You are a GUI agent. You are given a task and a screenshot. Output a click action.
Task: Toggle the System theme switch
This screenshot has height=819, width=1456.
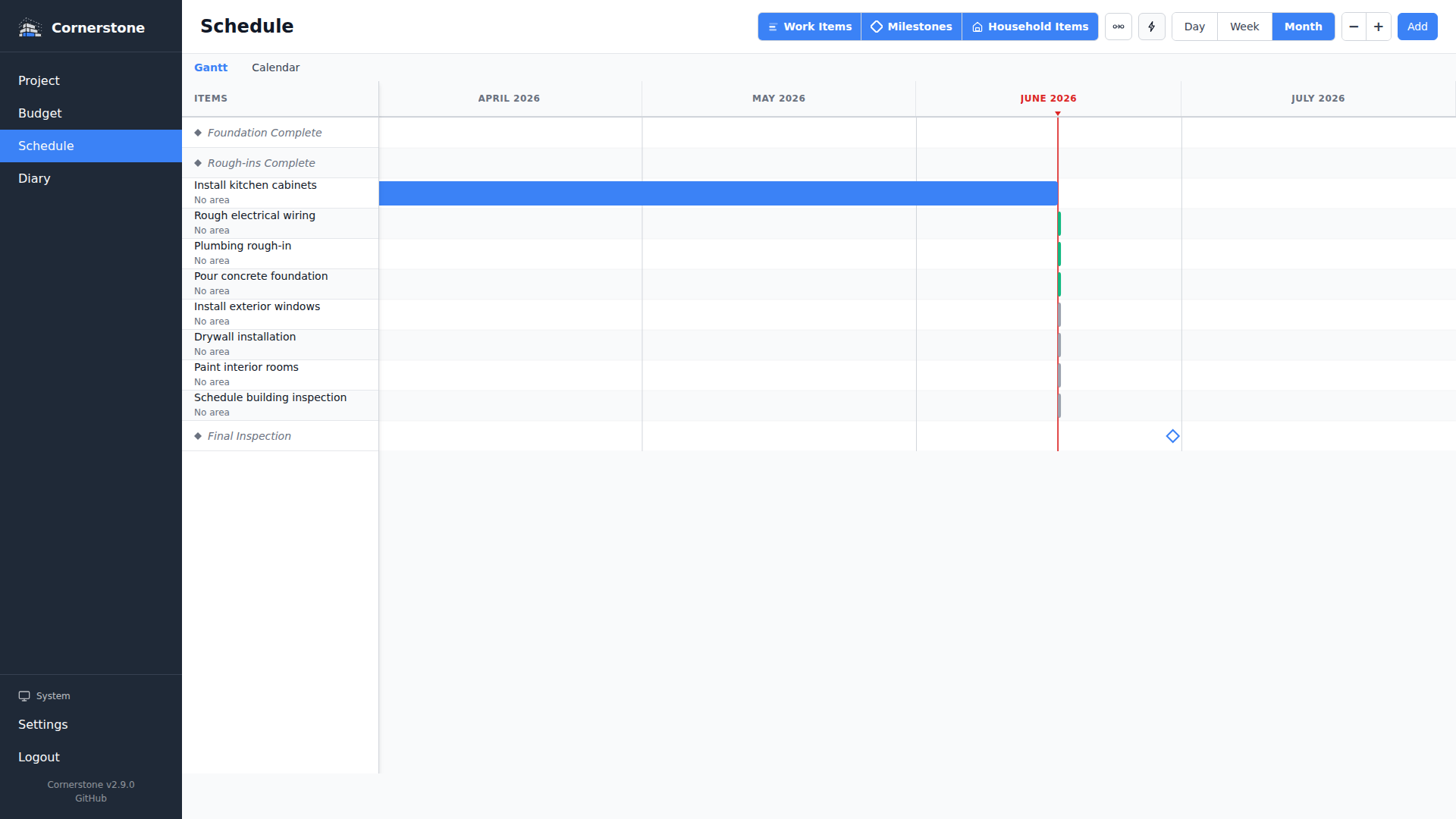(x=44, y=696)
